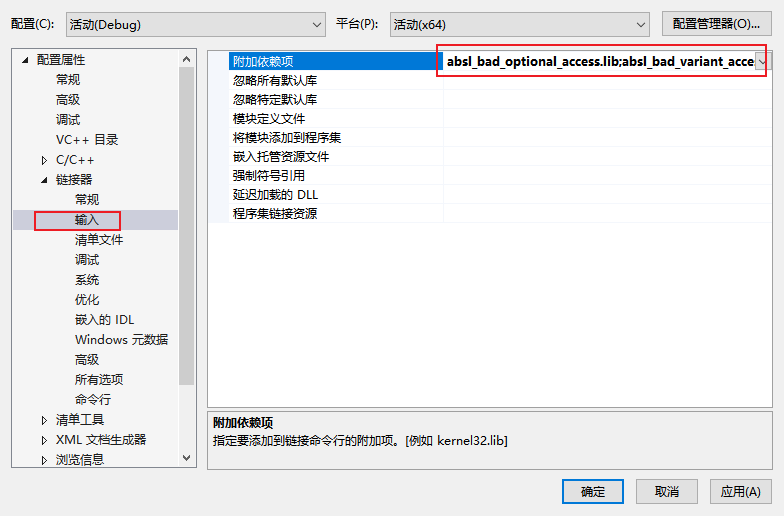Click the 应用(A) button
784x516 pixels.
(740, 492)
